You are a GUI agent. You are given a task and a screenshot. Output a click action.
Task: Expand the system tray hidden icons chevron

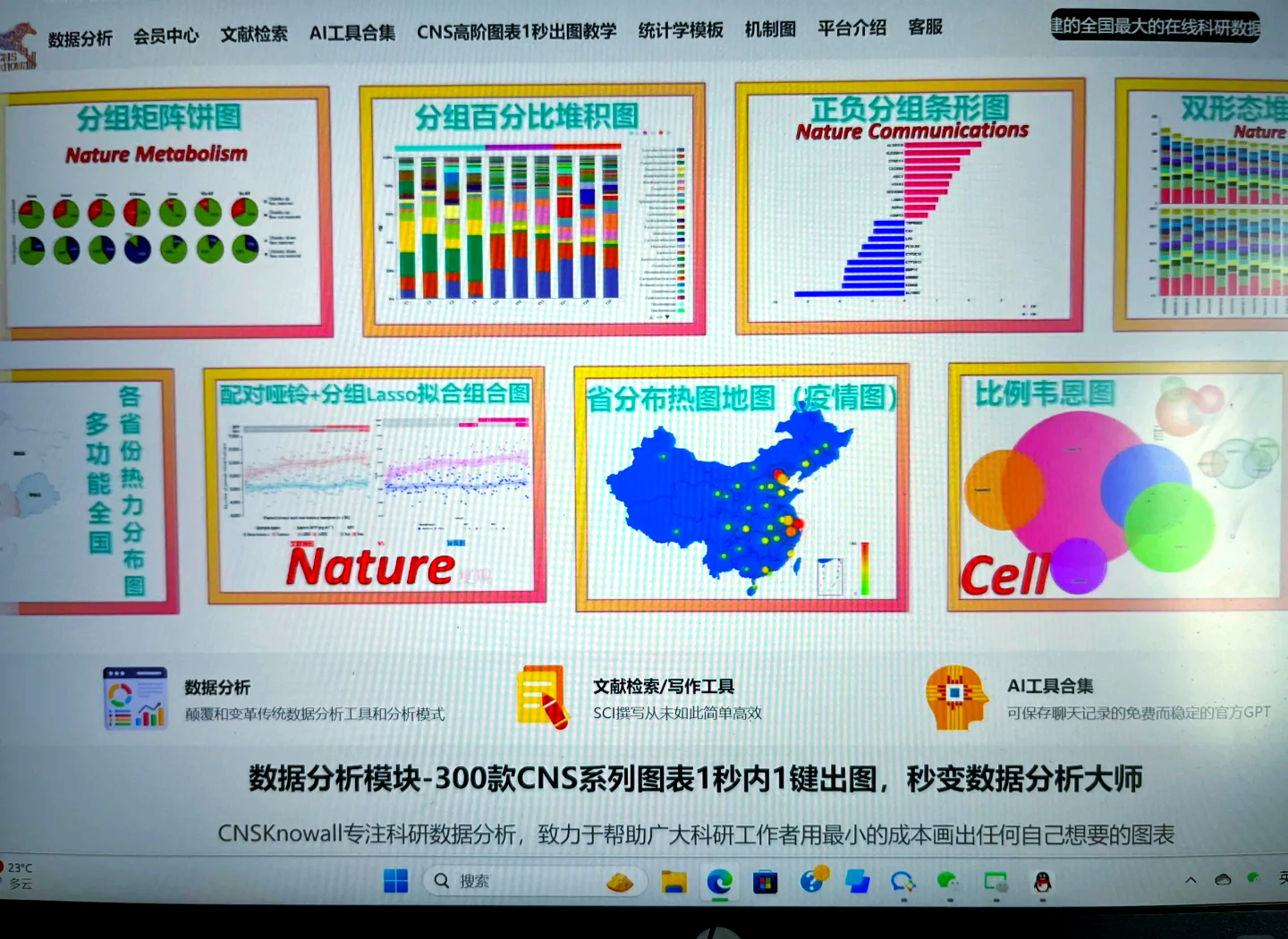click(1191, 880)
